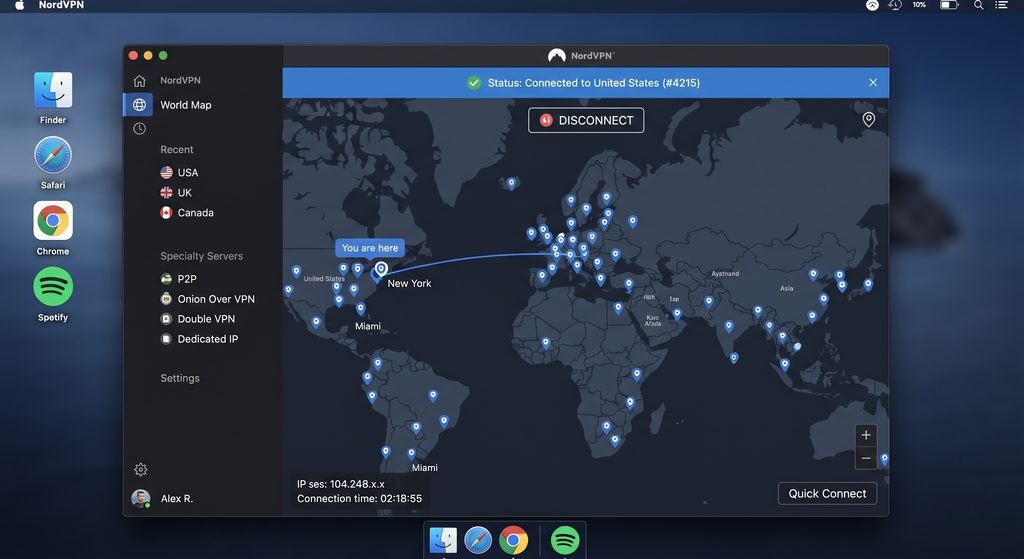
Task: Select Double VPN servers
Action: pos(206,319)
